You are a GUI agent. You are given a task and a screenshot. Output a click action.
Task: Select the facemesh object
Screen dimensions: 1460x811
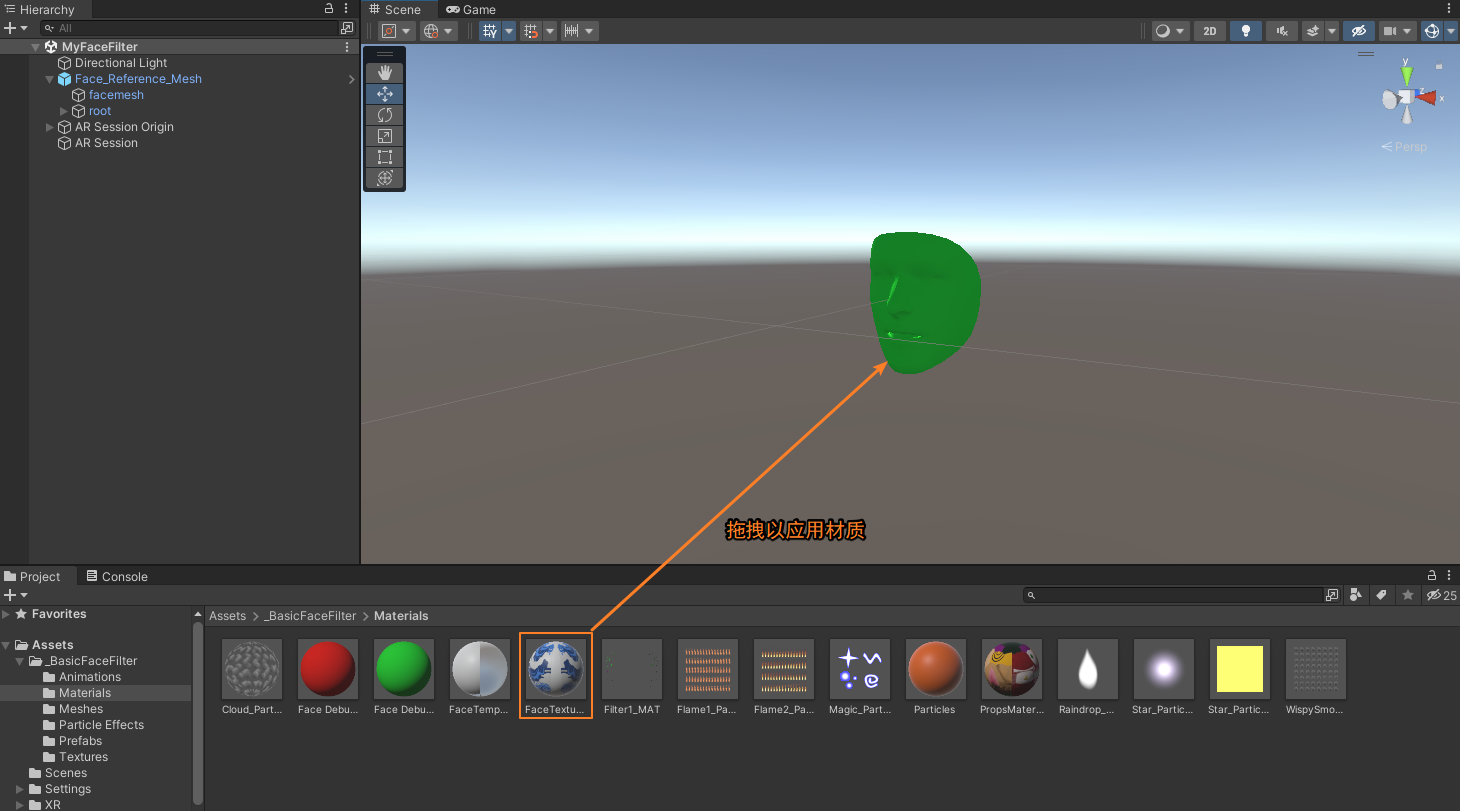click(116, 95)
